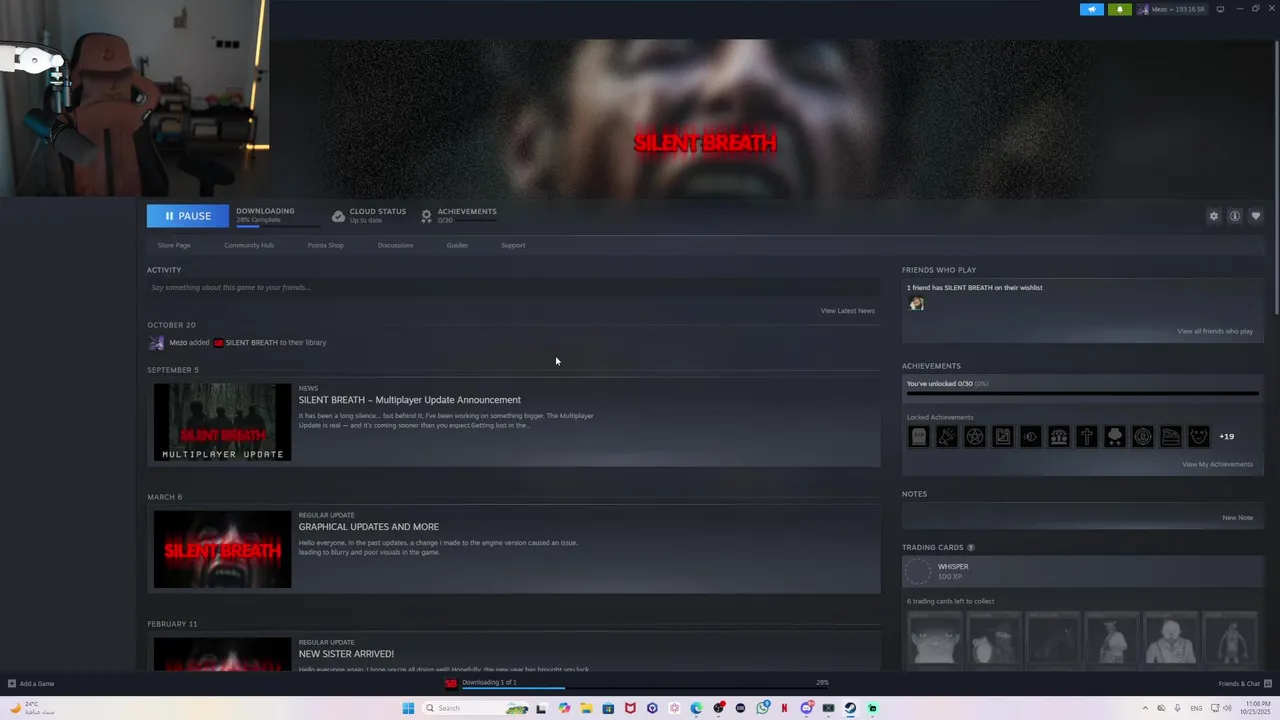Click Add a Game button
This screenshot has height=720, width=1280.
31,684
